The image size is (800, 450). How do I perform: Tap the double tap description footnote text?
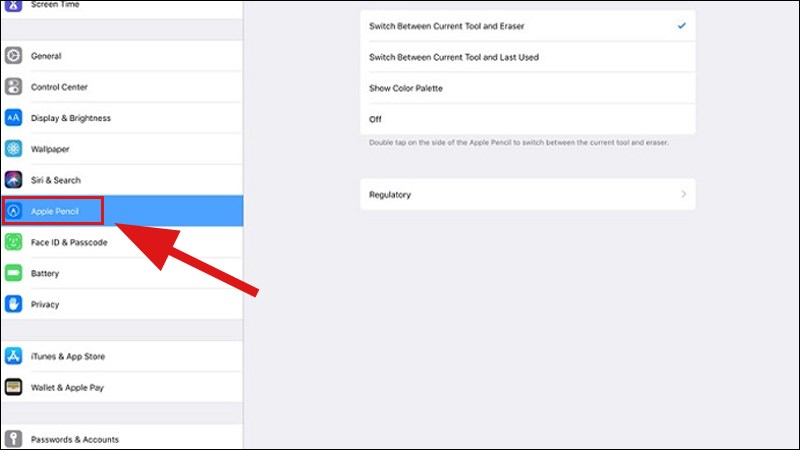tap(518, 143)
